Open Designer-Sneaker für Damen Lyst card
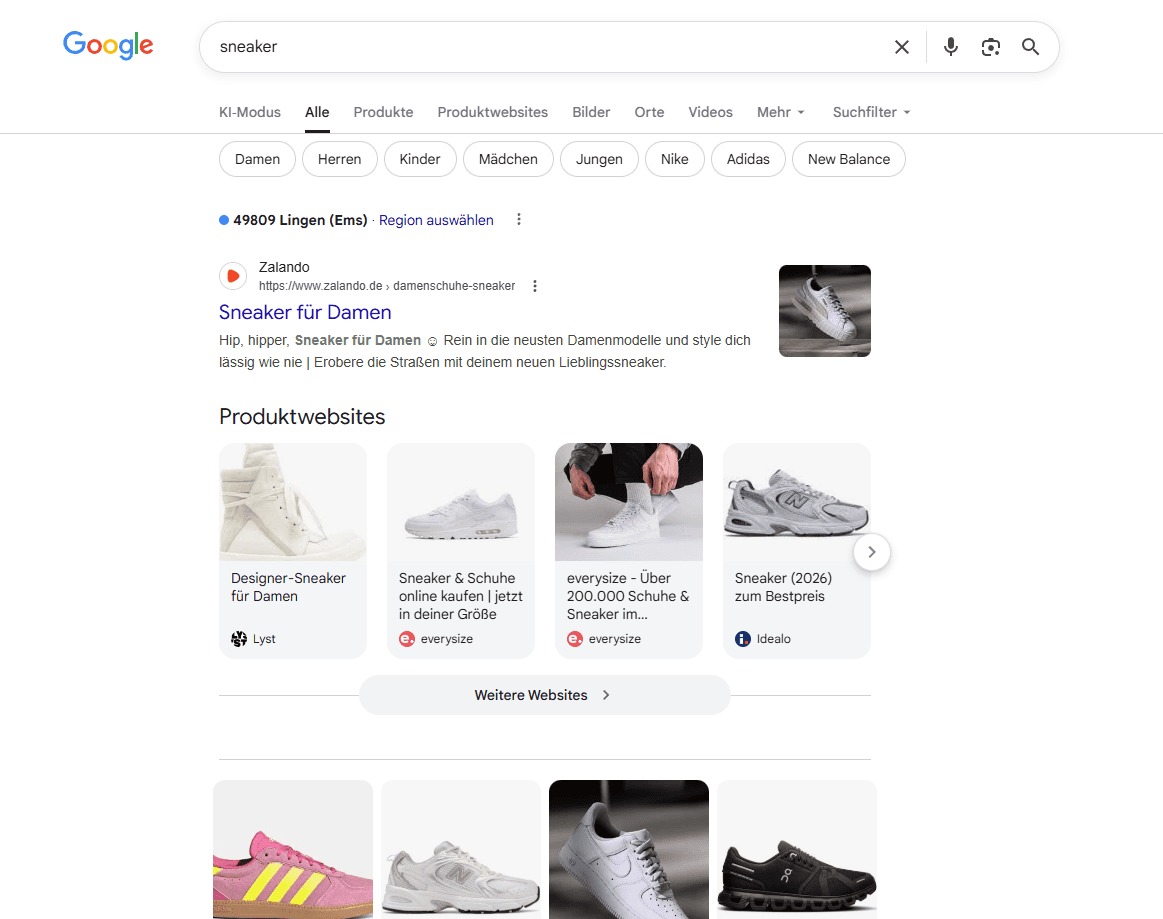Screen dimensions: 1163x919 pyautogui.click(x=293, y=550)
